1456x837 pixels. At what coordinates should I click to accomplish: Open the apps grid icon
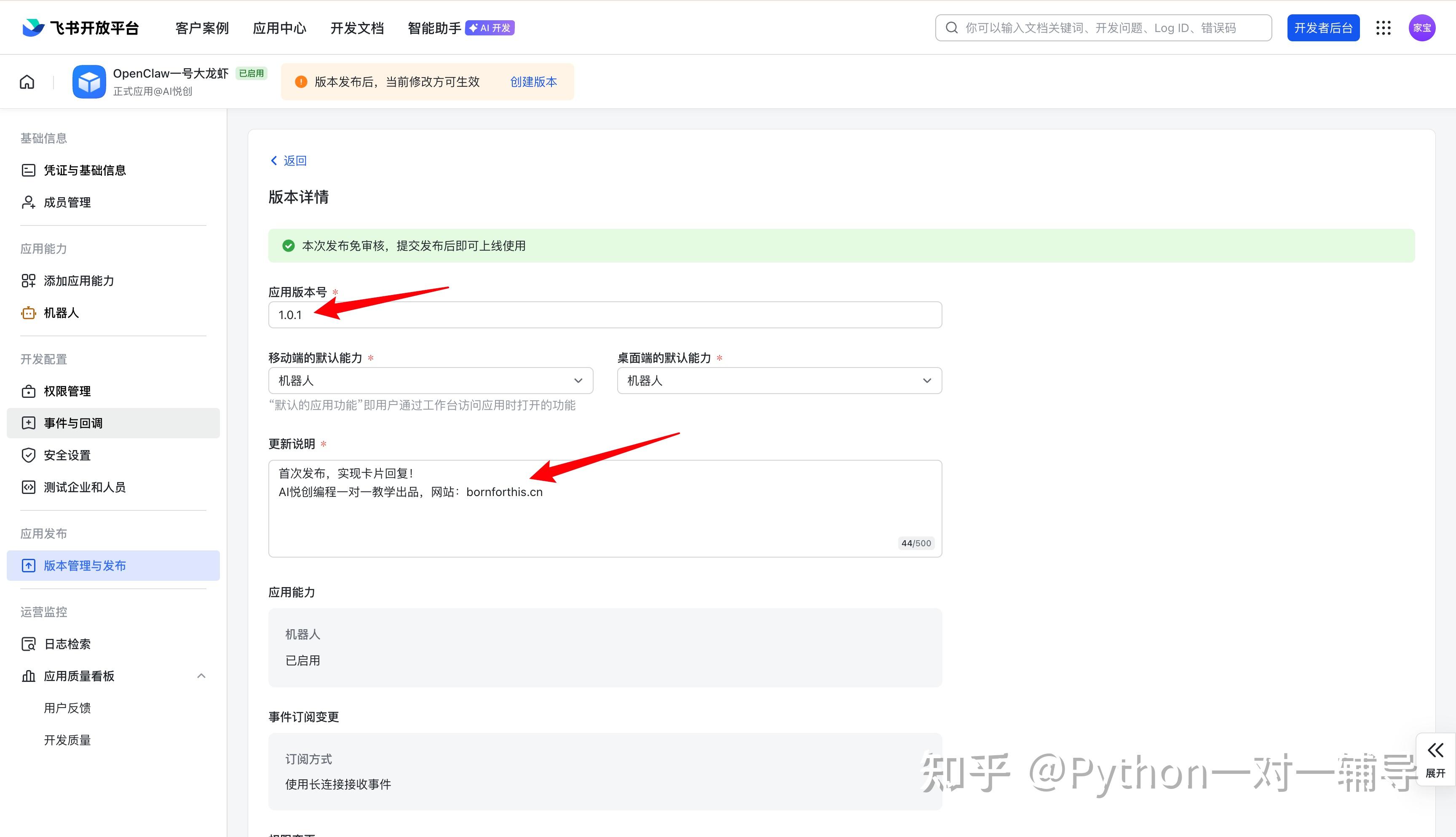tap(1383, 28)
